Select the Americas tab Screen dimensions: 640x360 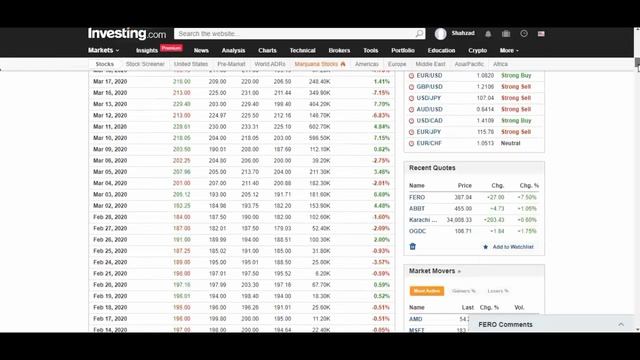(x=367, y=64)
